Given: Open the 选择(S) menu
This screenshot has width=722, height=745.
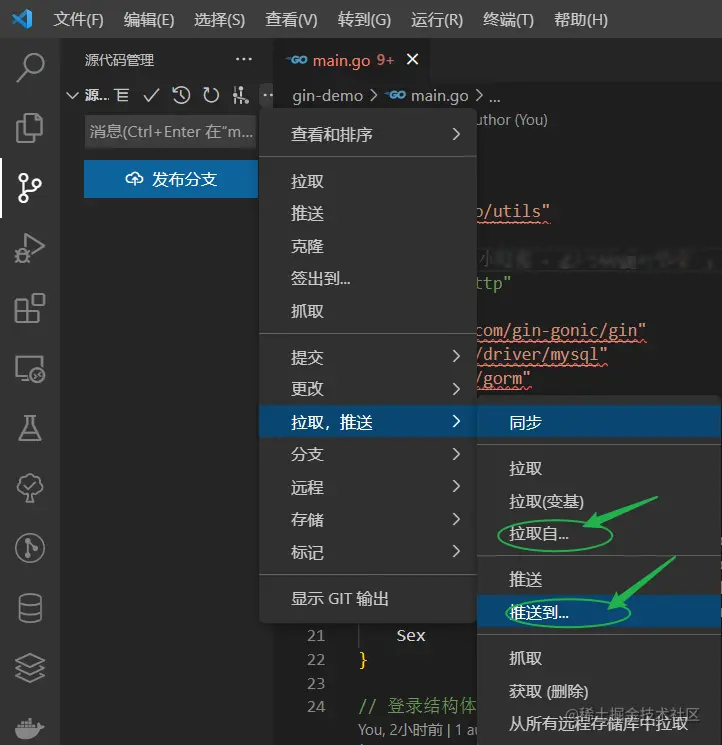Looking at the screenshot, I should coord(219,19).
